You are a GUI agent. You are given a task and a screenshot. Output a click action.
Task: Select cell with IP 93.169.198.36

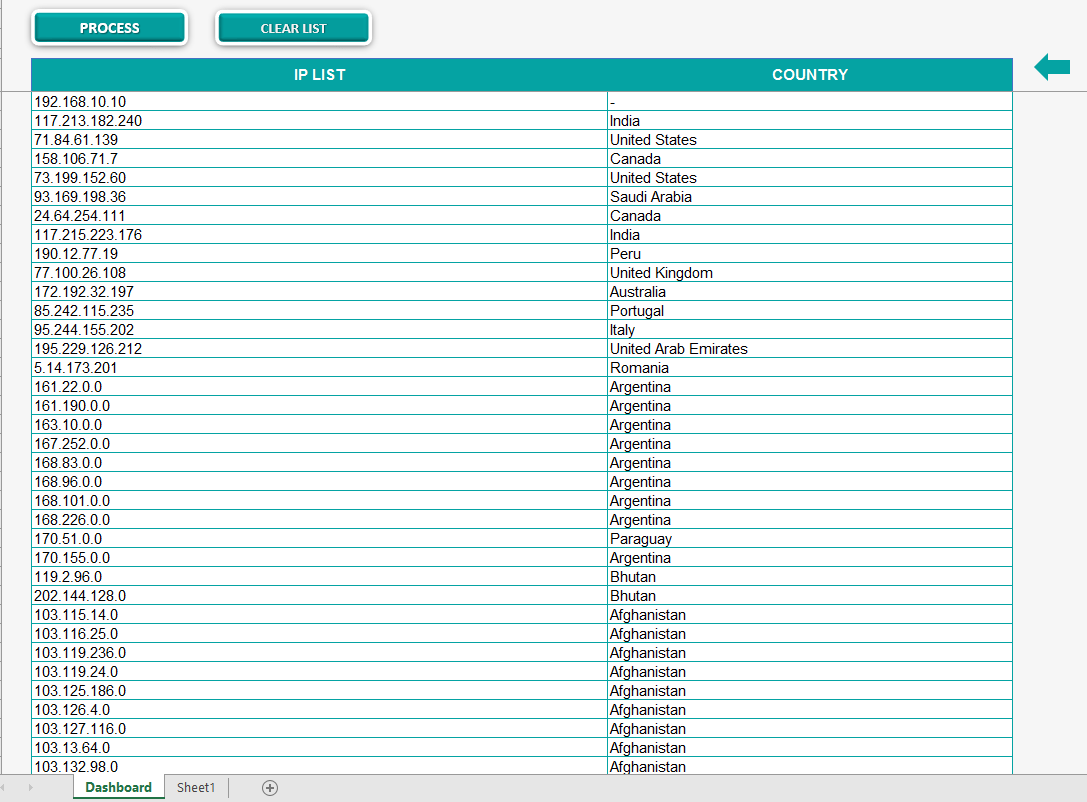(x=320, y=197)
